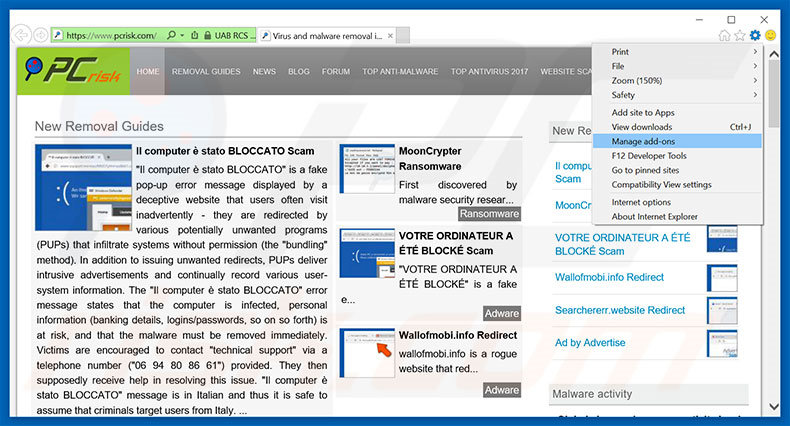Open Compatibility View settings
790x426 pixels.
coord(677,184)
